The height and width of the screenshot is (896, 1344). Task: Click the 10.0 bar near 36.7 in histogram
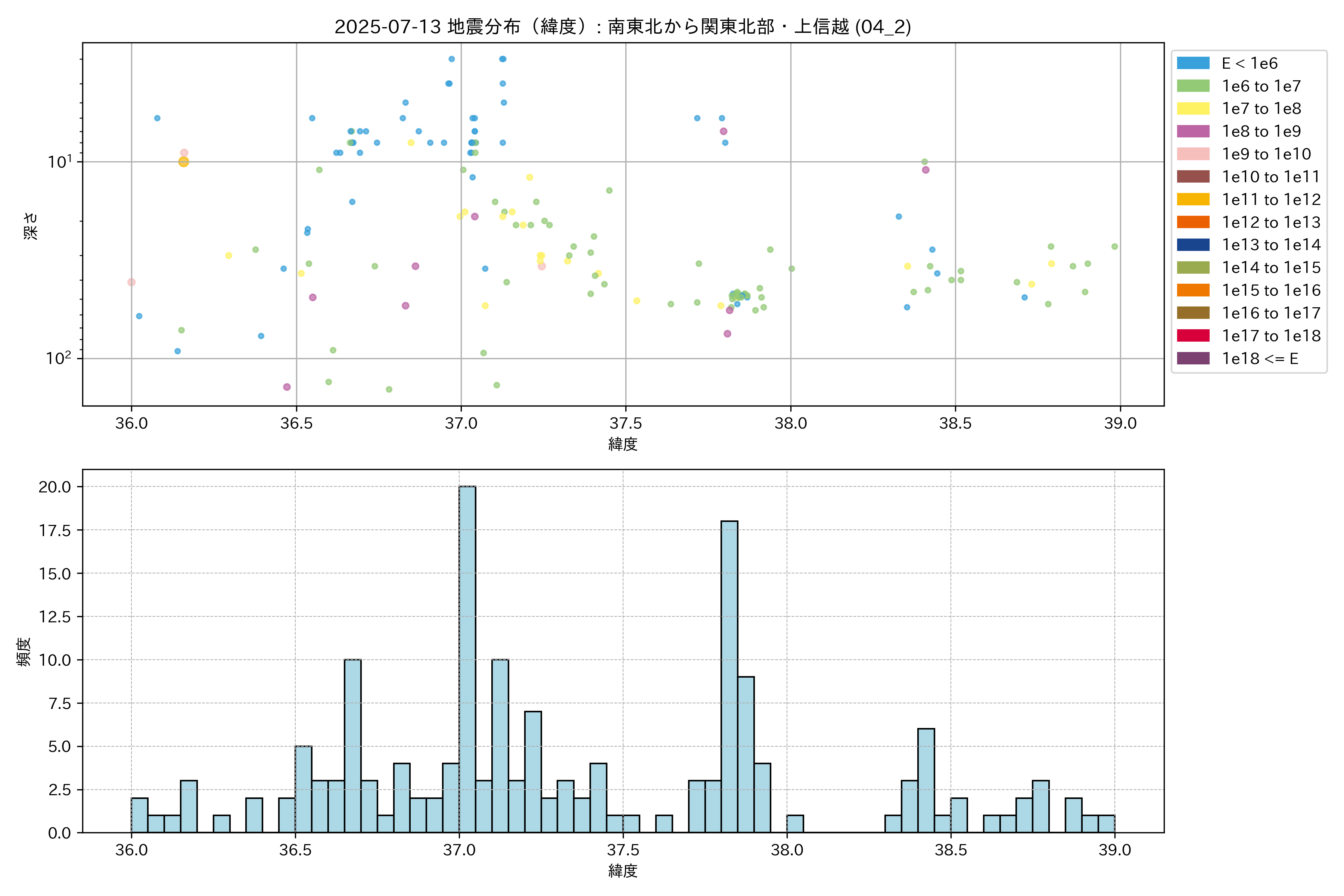coord(352,746)
